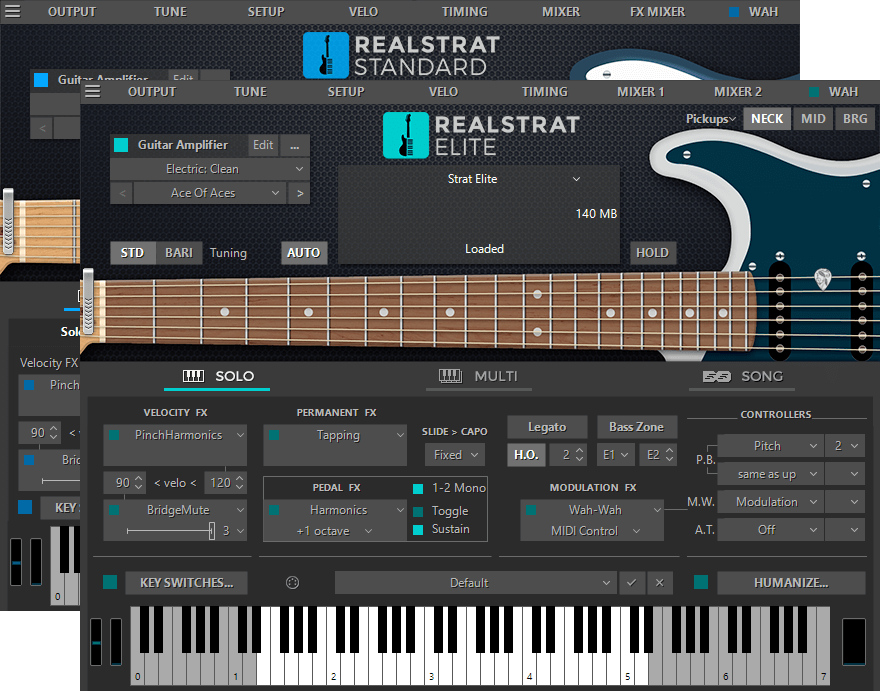Open the MIXER 1 menu

(640, 91)
